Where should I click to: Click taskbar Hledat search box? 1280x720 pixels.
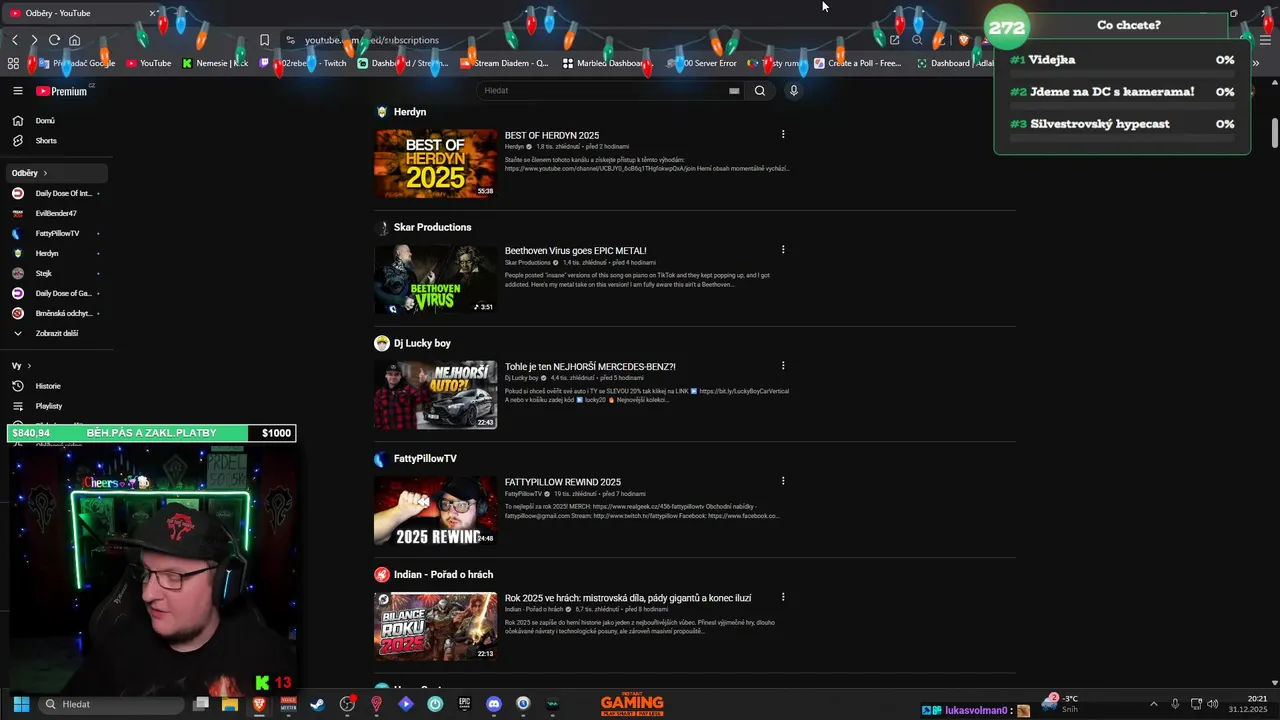pyautogui.click(x=112, y=704)
